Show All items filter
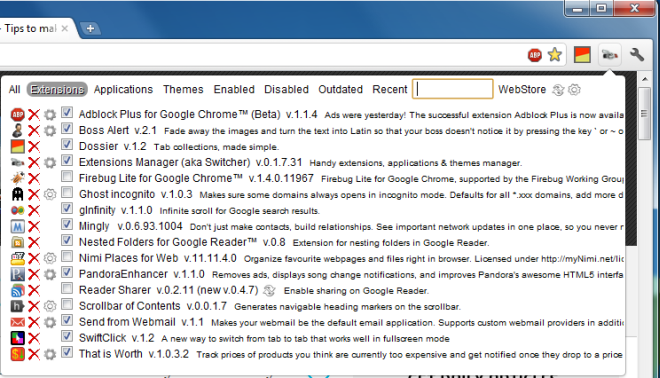The image size is (660, 378). (x=14, y=90)
